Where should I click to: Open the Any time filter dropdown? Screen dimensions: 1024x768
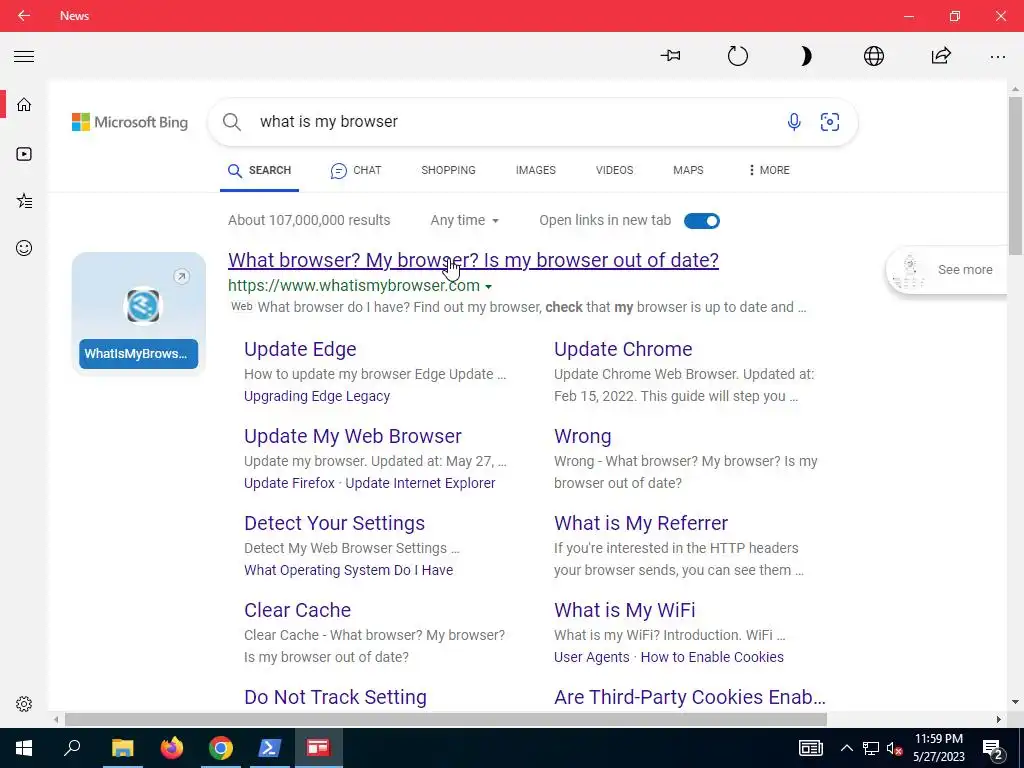click(464, 221)
